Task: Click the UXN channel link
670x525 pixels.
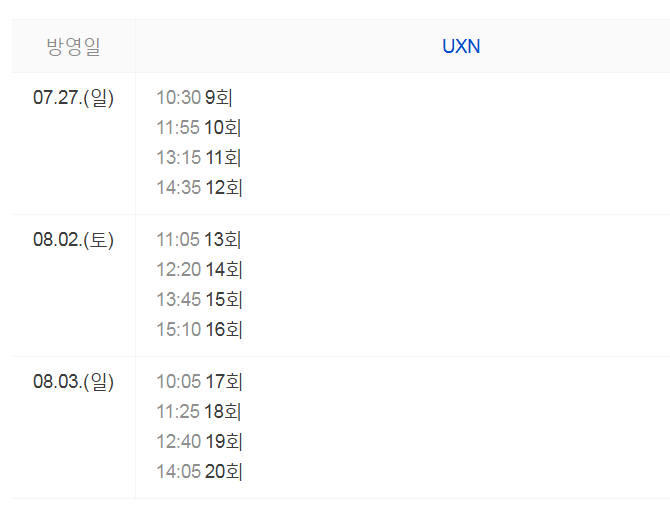Action: pos(461,47)
